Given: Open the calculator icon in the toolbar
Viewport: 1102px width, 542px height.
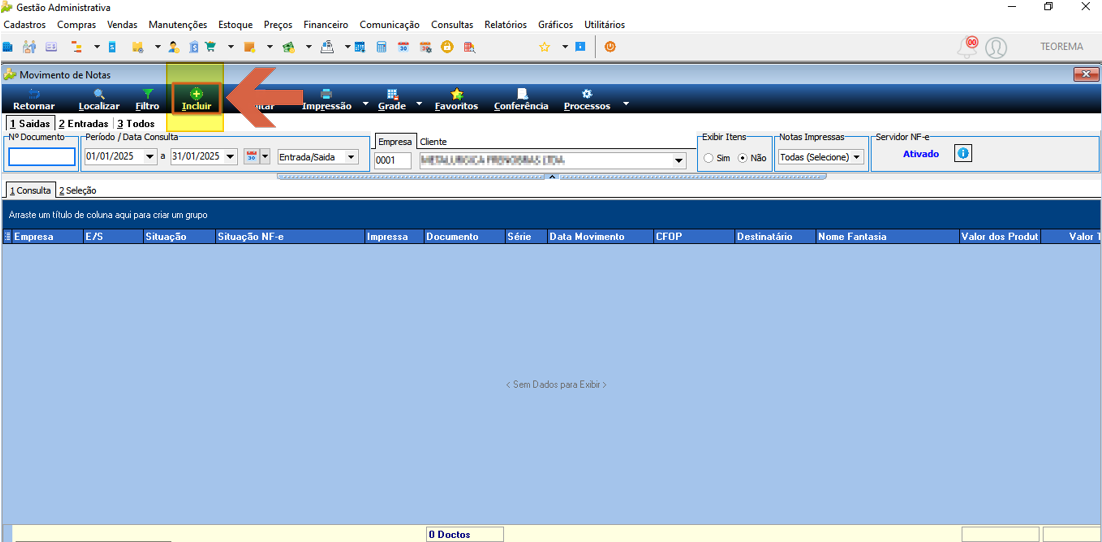Looking at the screenshot, I should (x=382, y=47).
